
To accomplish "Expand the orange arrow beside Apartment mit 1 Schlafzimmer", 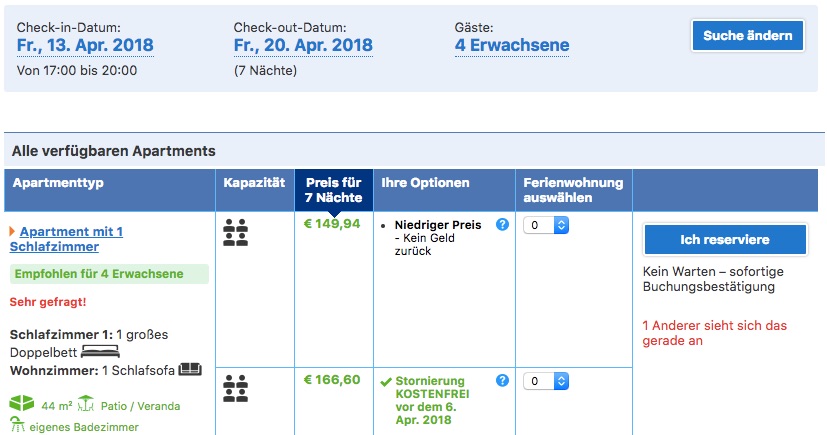I will tap(13, 231).
